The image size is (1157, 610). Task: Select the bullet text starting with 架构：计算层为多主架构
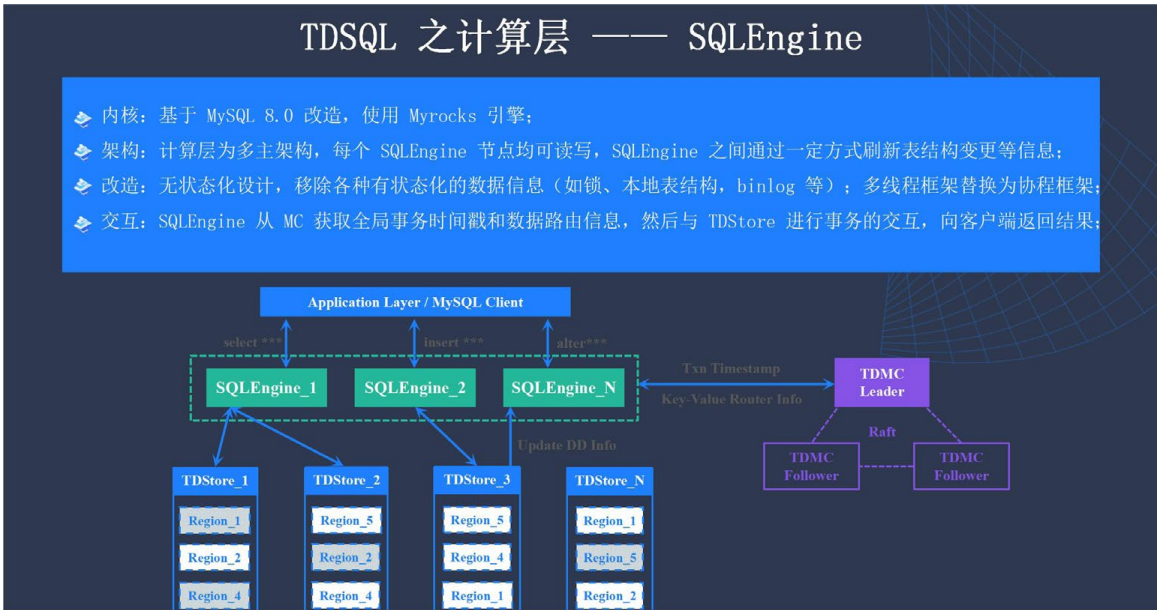click(x=582, y=151)
